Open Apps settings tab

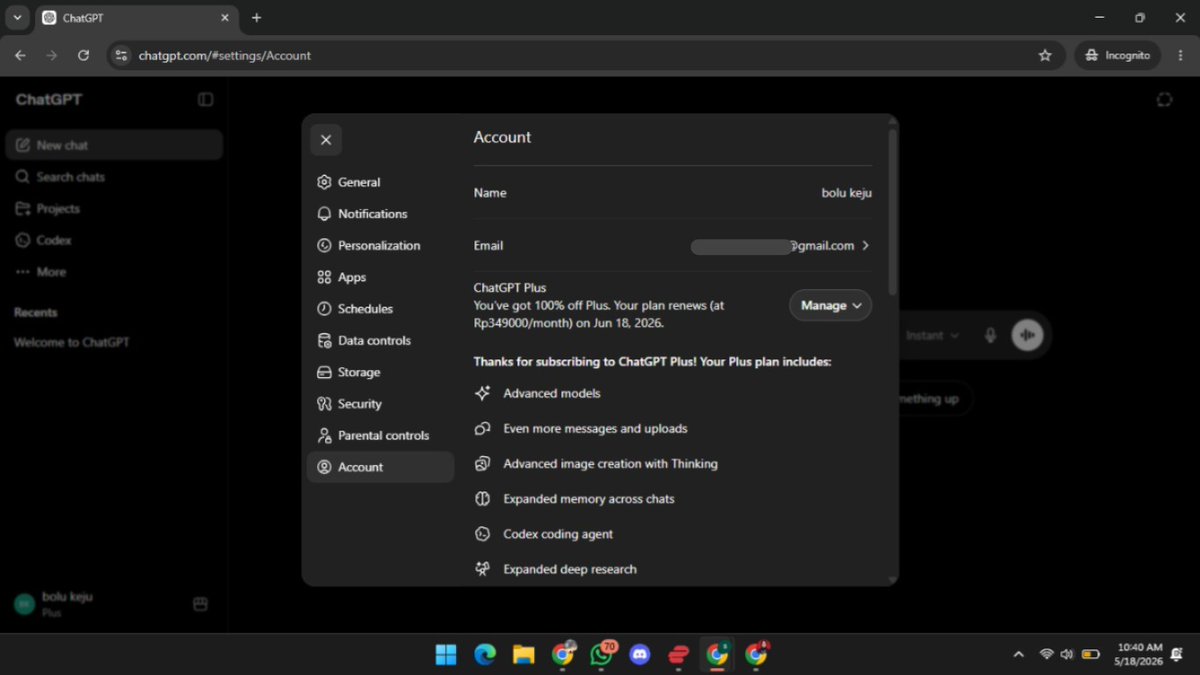(x=380, y=277)
